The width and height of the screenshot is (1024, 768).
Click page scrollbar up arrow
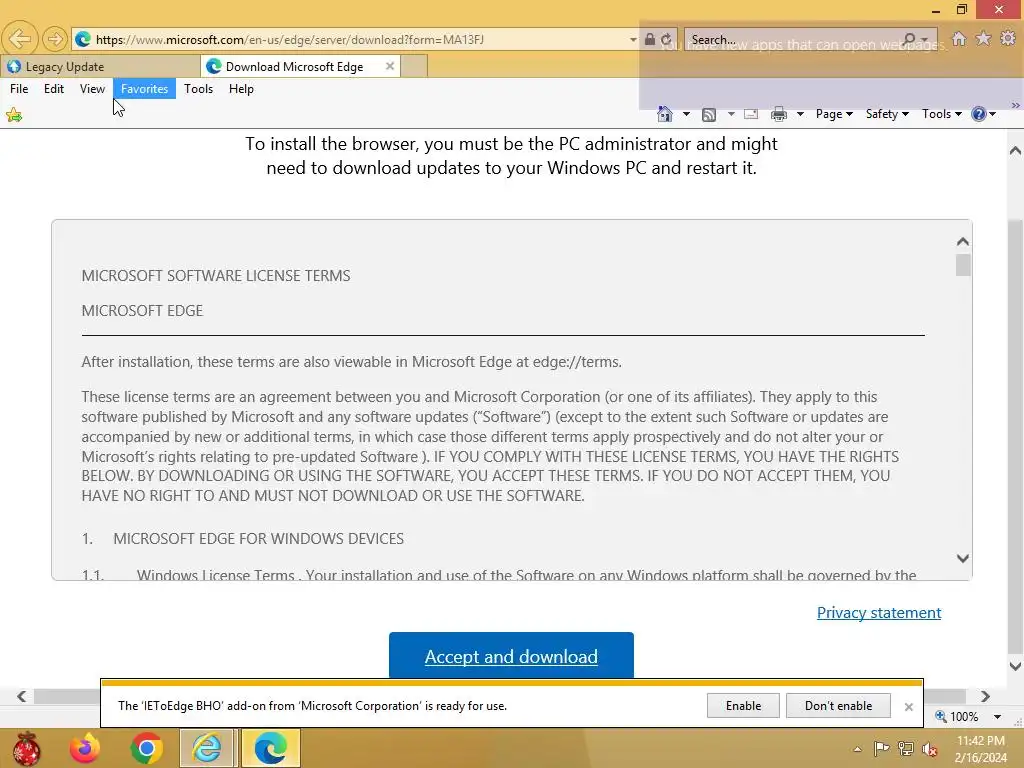(x=1015, y=151)
